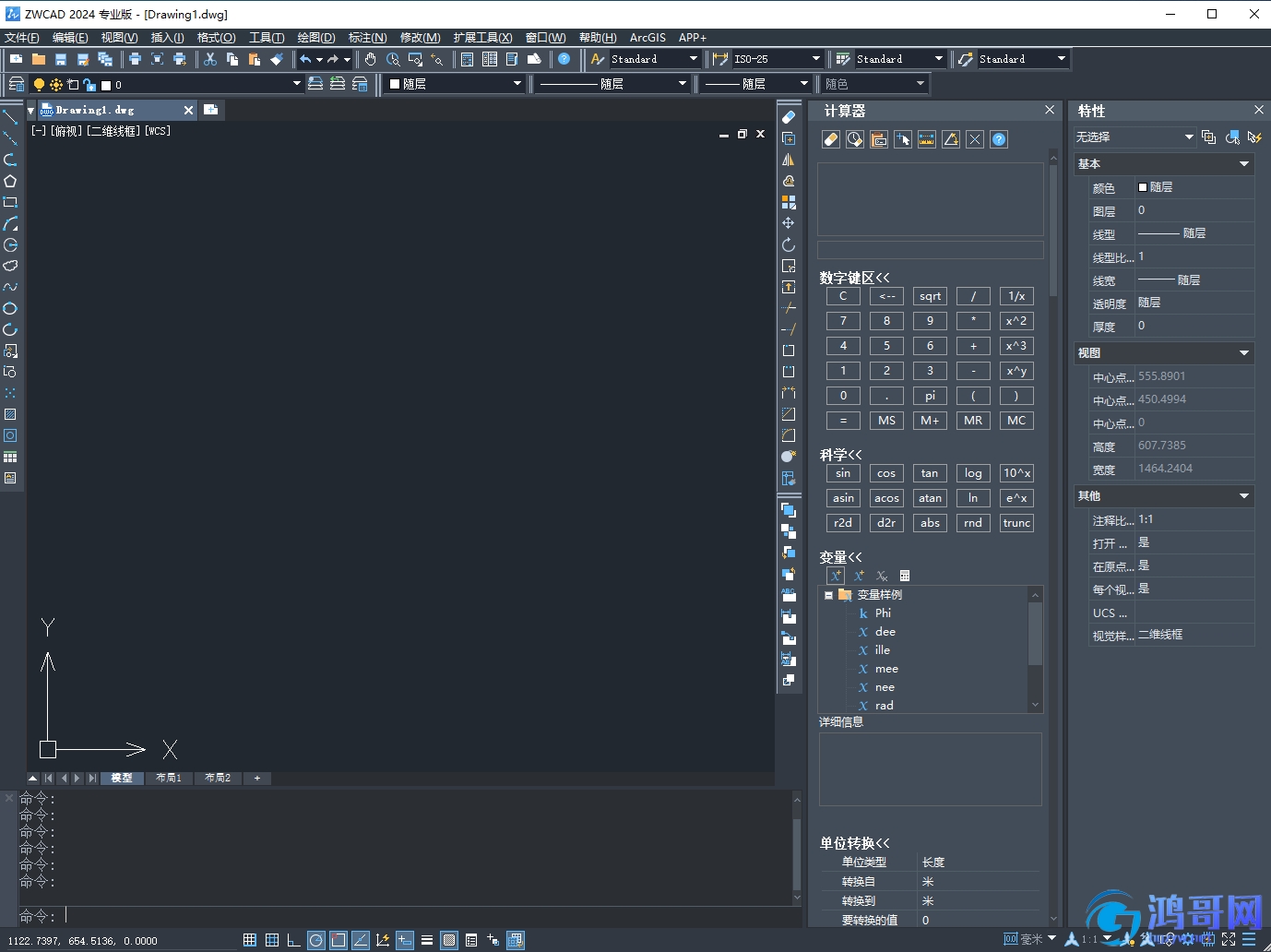Select the Rotate modify tool

789,244
